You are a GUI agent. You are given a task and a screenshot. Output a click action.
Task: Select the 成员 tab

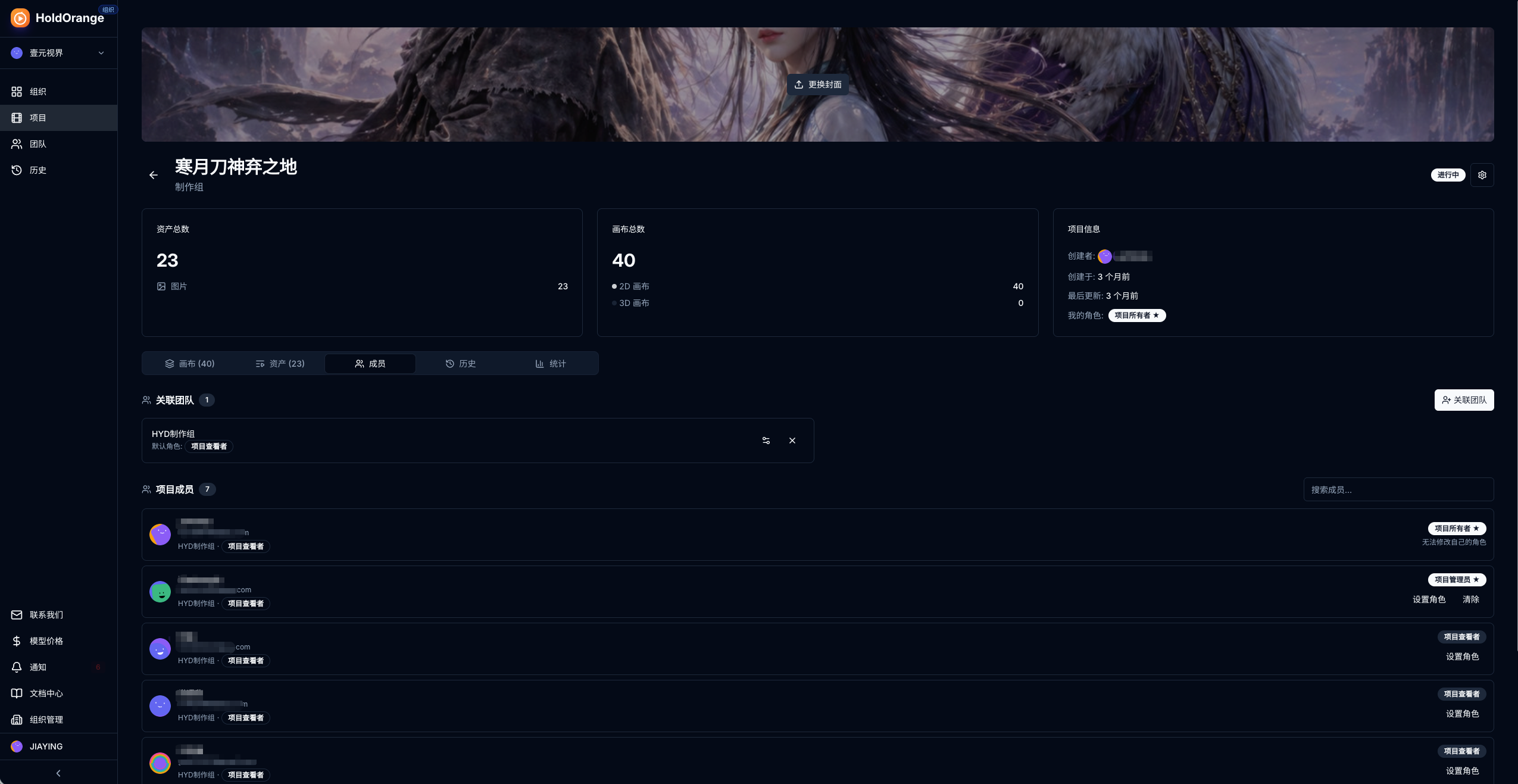(370, 364)
